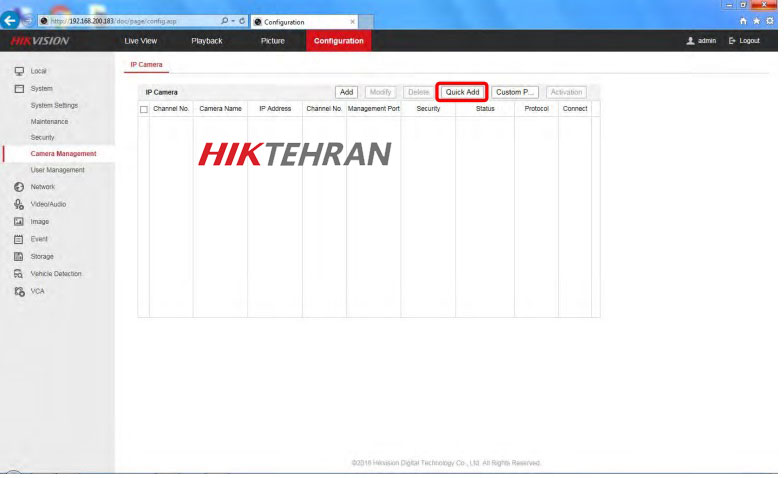Click the IP Address column header

point(275,108)
